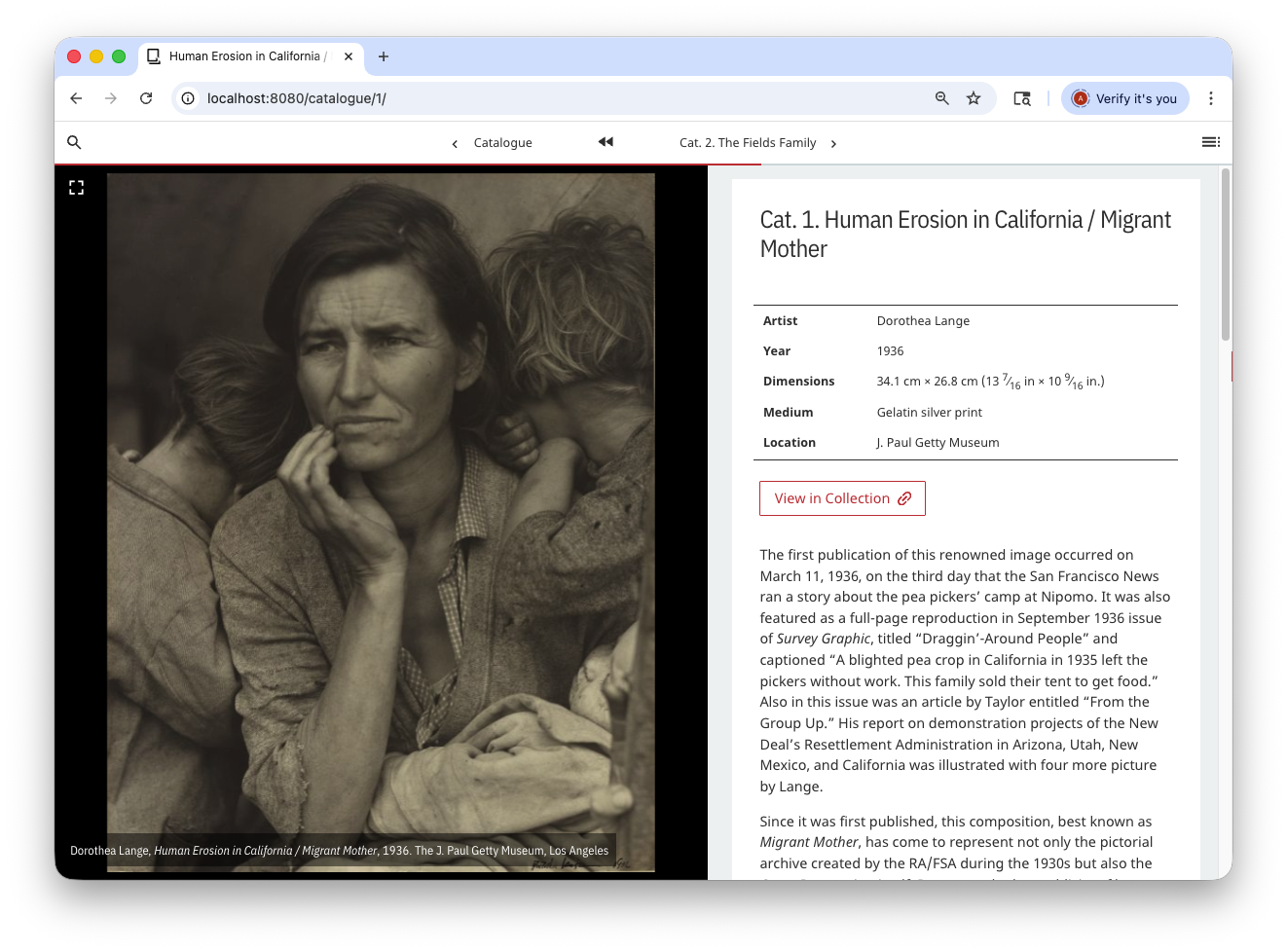
Task: Bookmark this page with the star icon
Action: (974, 98)
